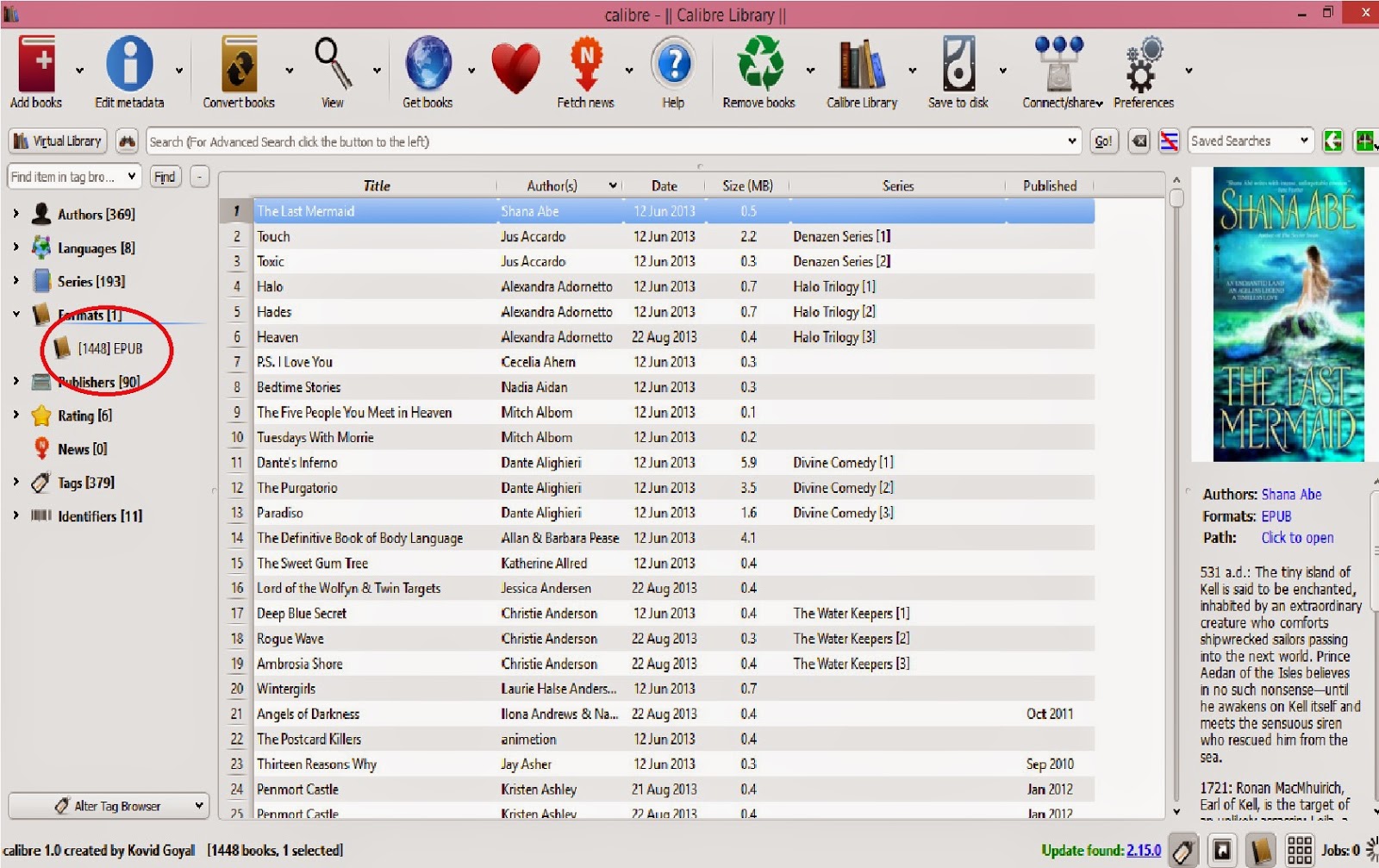
Task: Sort by the Published column header
Action: 1050,186
